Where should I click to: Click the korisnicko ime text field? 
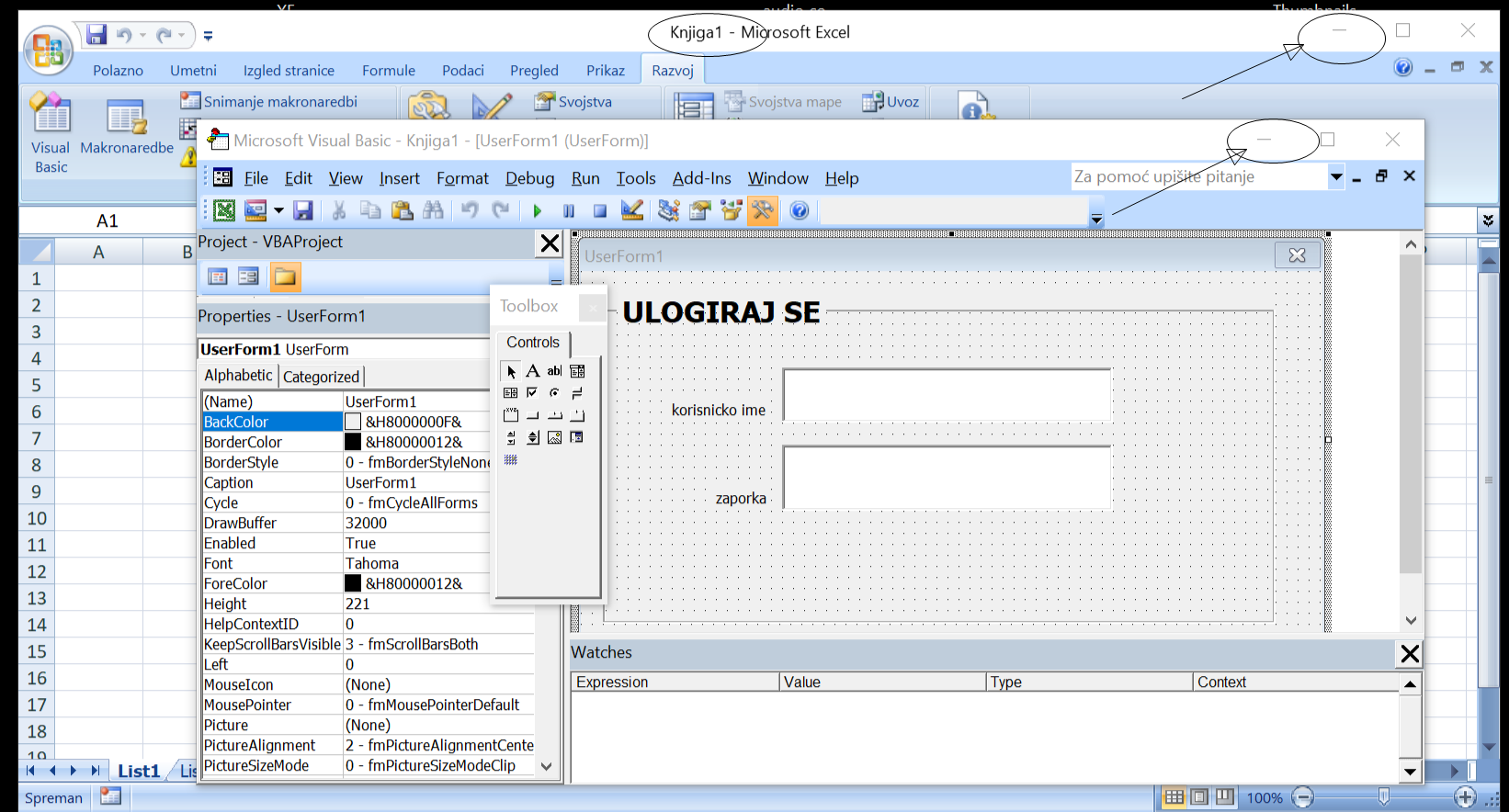tap(947, 395)
